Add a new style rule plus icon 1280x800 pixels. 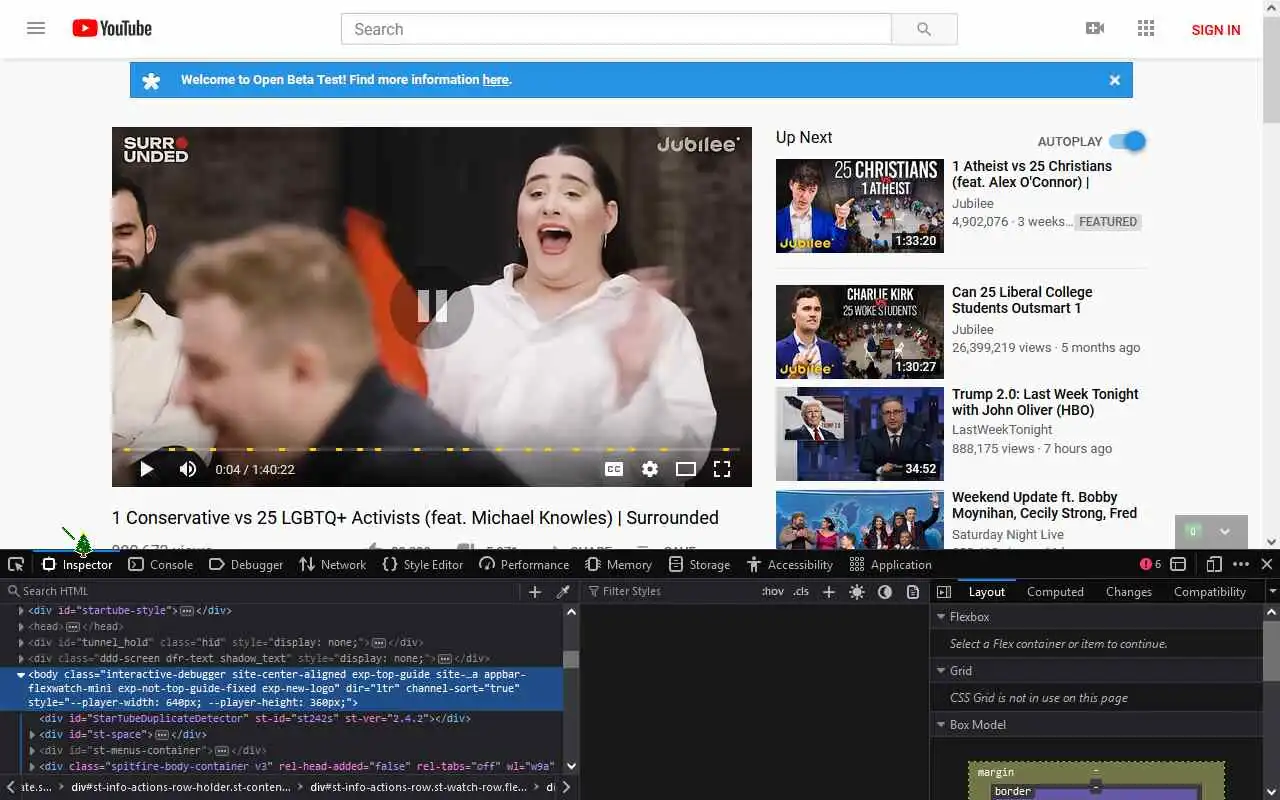(828, 592)
